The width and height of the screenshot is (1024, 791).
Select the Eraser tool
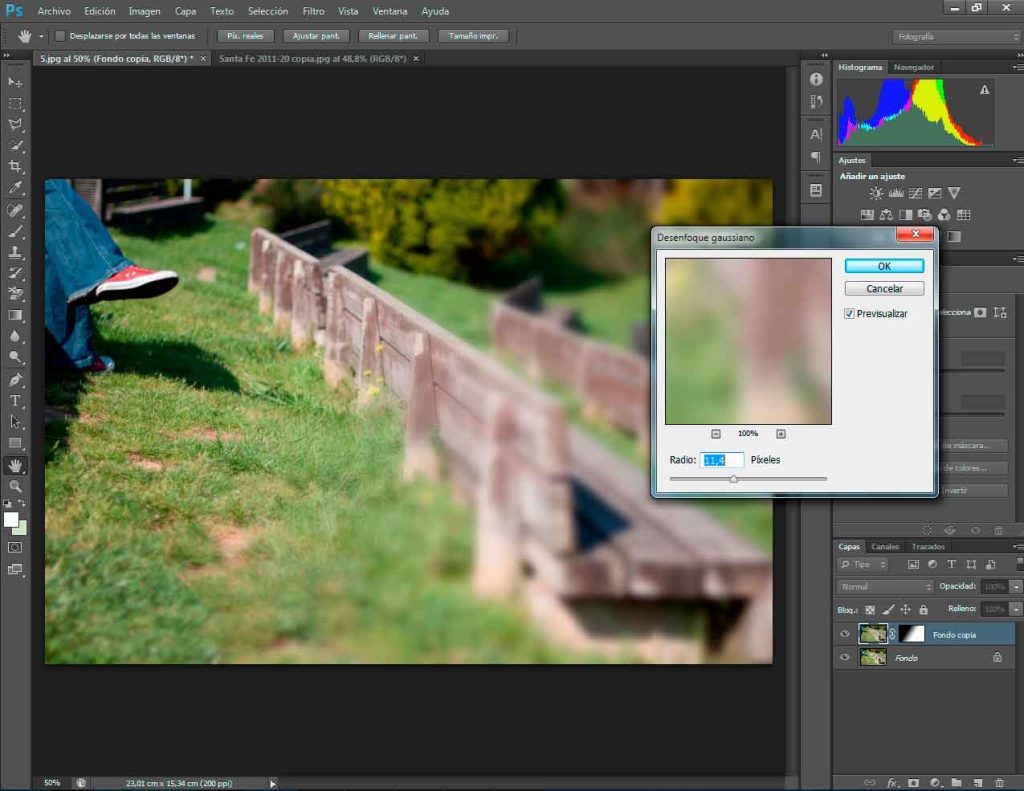[15, 294]
